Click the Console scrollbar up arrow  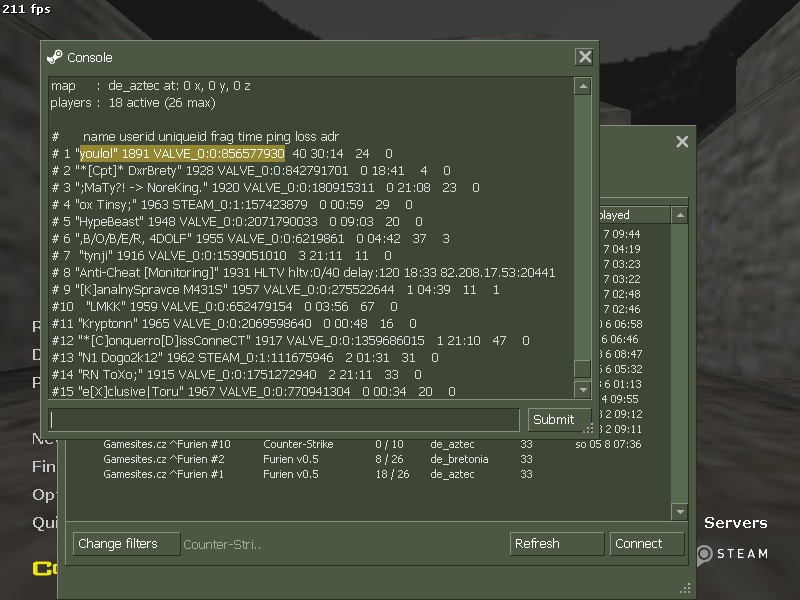pyautogui.click(x=583, y=86)
